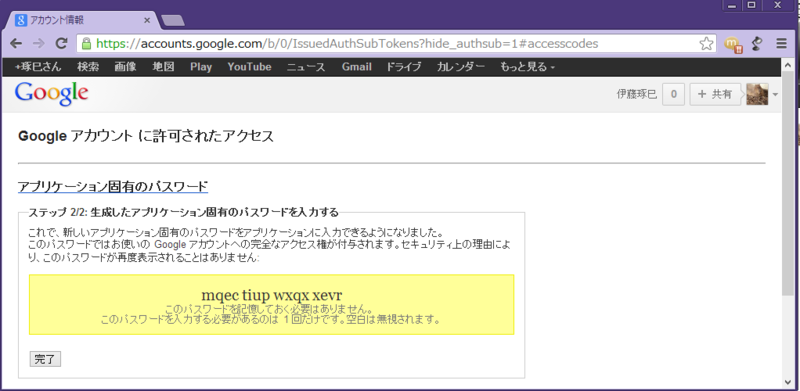
Task: Open ドライブ in the Google bar
Action: (404, 67)
